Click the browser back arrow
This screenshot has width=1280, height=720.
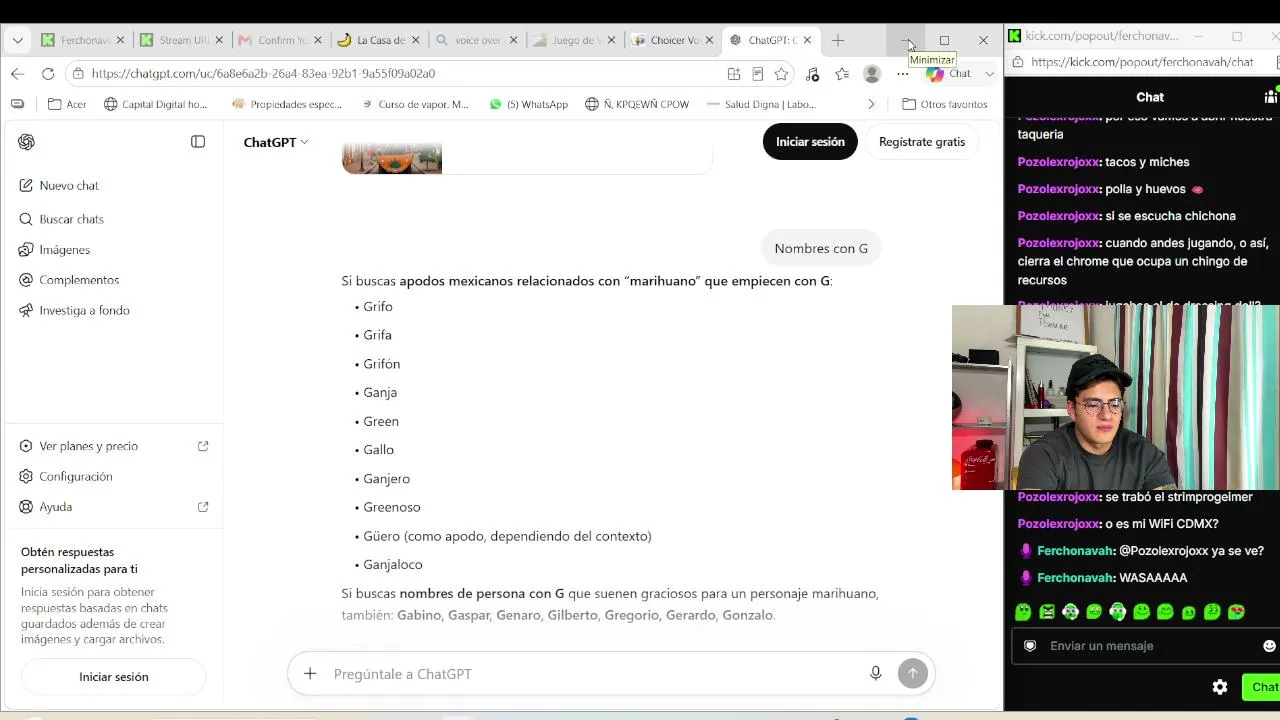coord(17,74)
